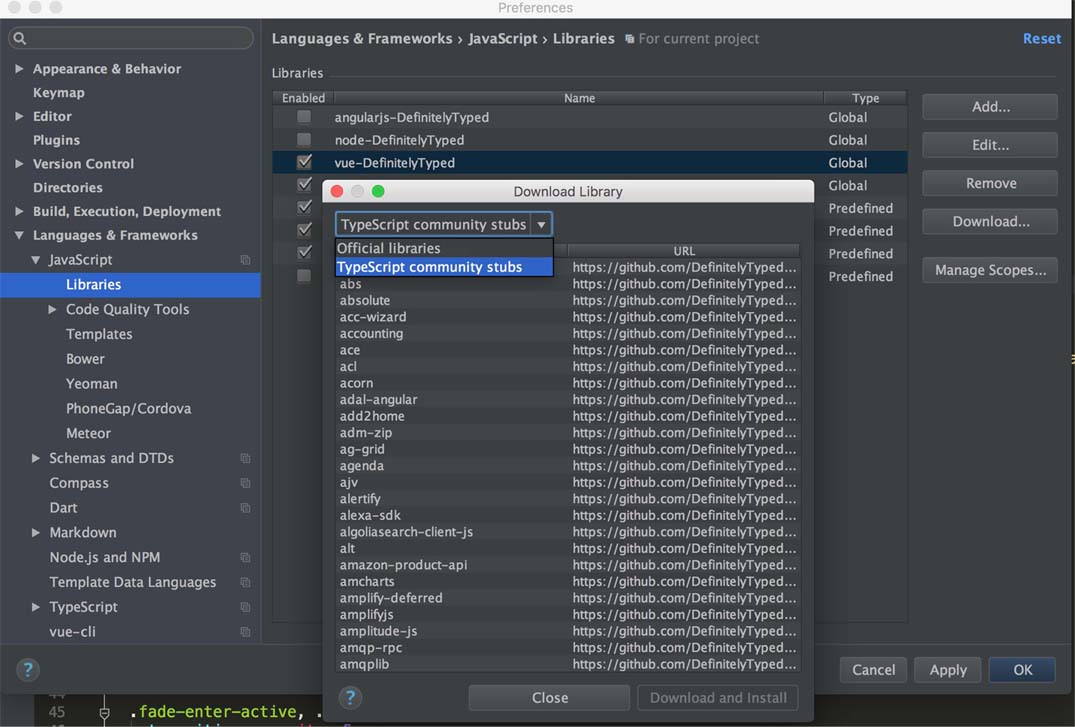
Task: Click the URL column header in dialog
Action: point(684,251)
